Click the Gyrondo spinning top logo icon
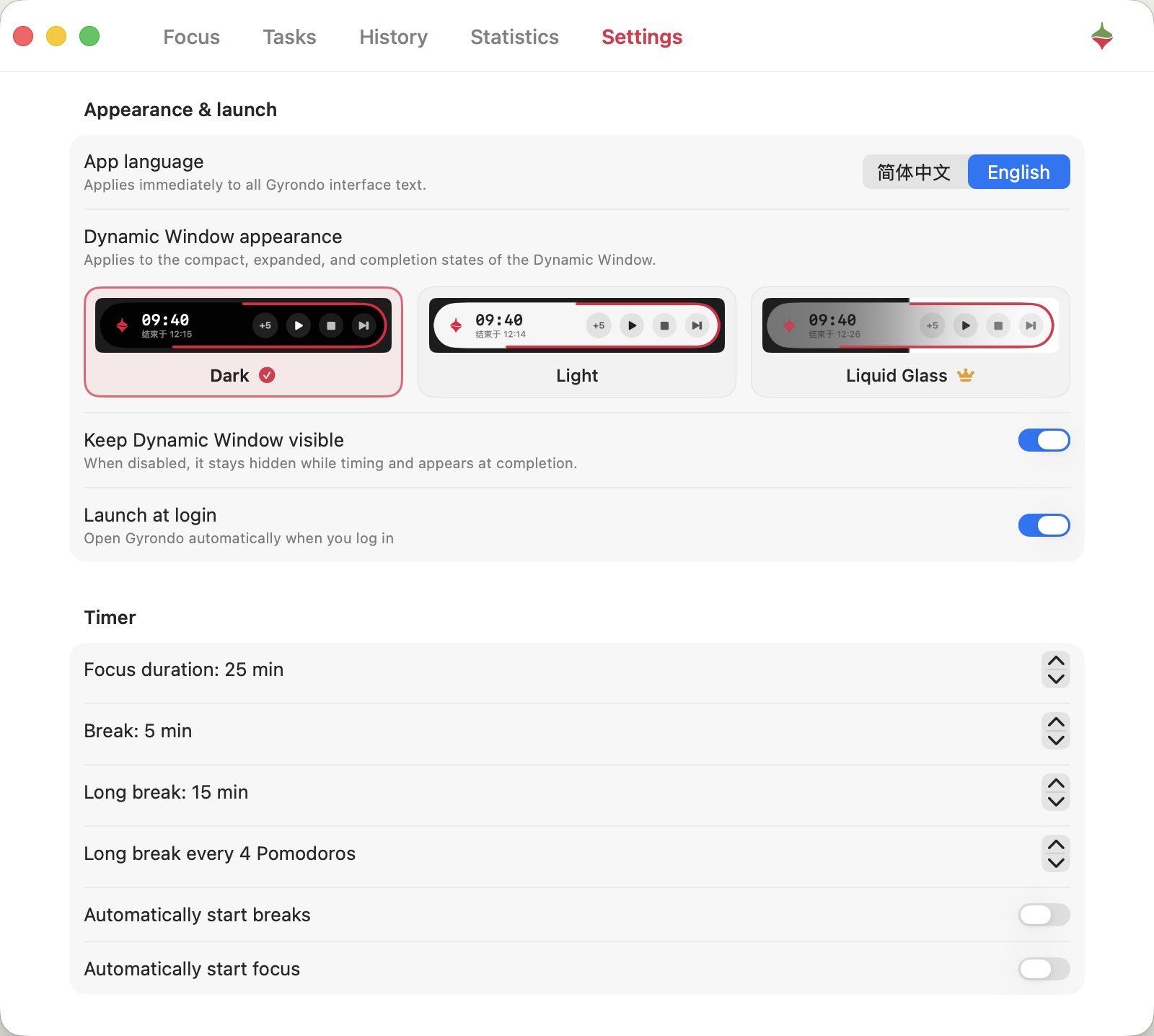1154x1036 pixels. 1102,36
